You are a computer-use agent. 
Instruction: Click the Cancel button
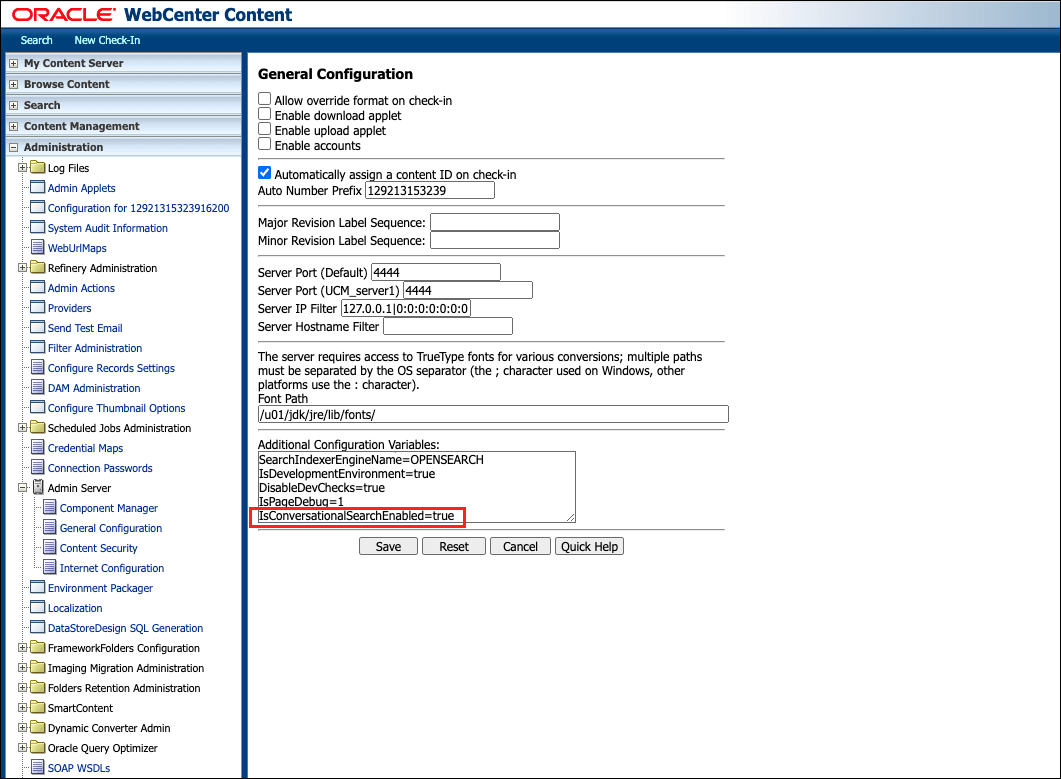(x=520, y=546)
